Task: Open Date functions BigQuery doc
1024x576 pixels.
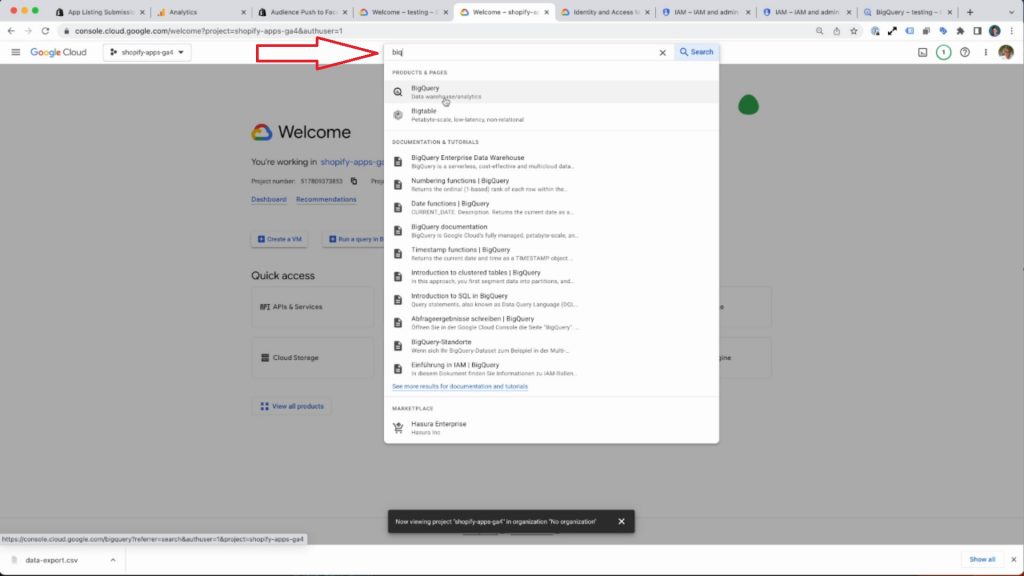Action: coord(551,208)
